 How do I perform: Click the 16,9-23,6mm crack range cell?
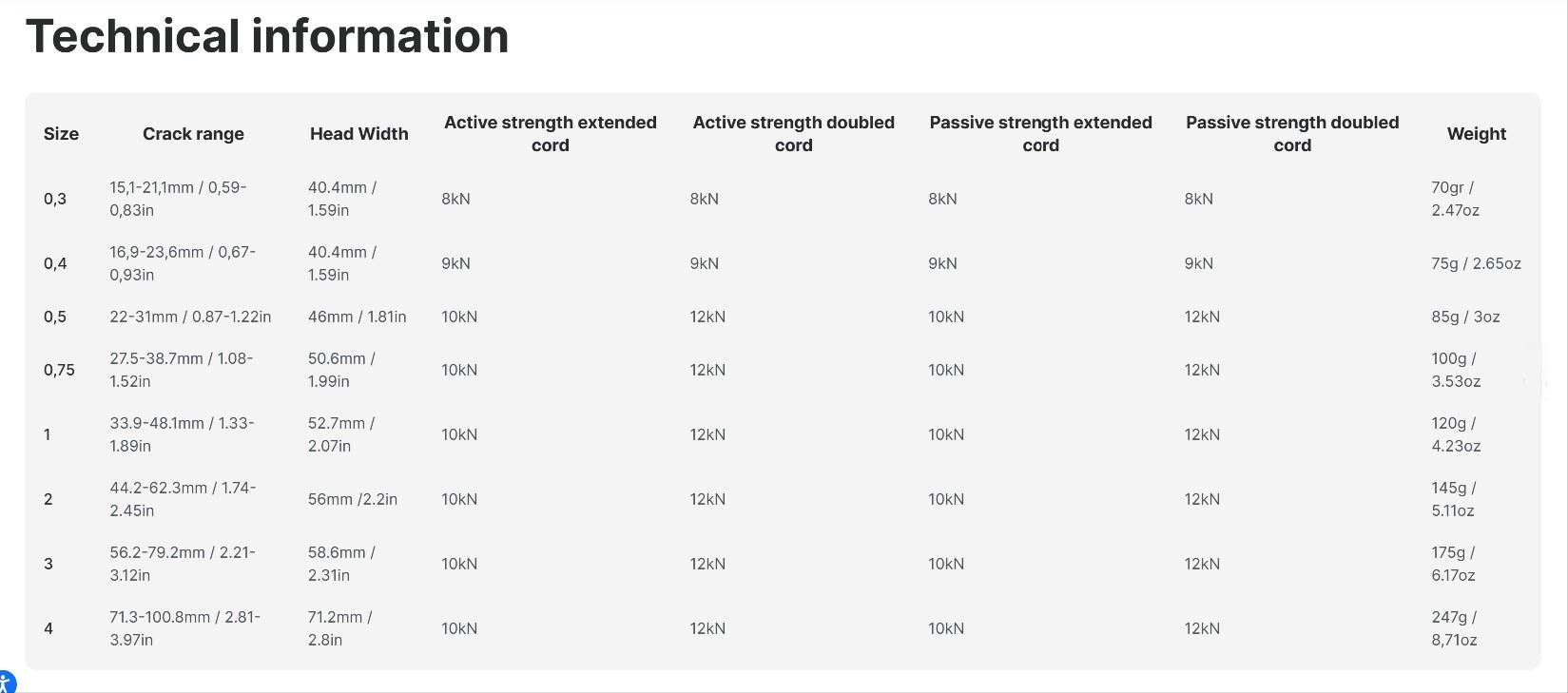point(183,263)
